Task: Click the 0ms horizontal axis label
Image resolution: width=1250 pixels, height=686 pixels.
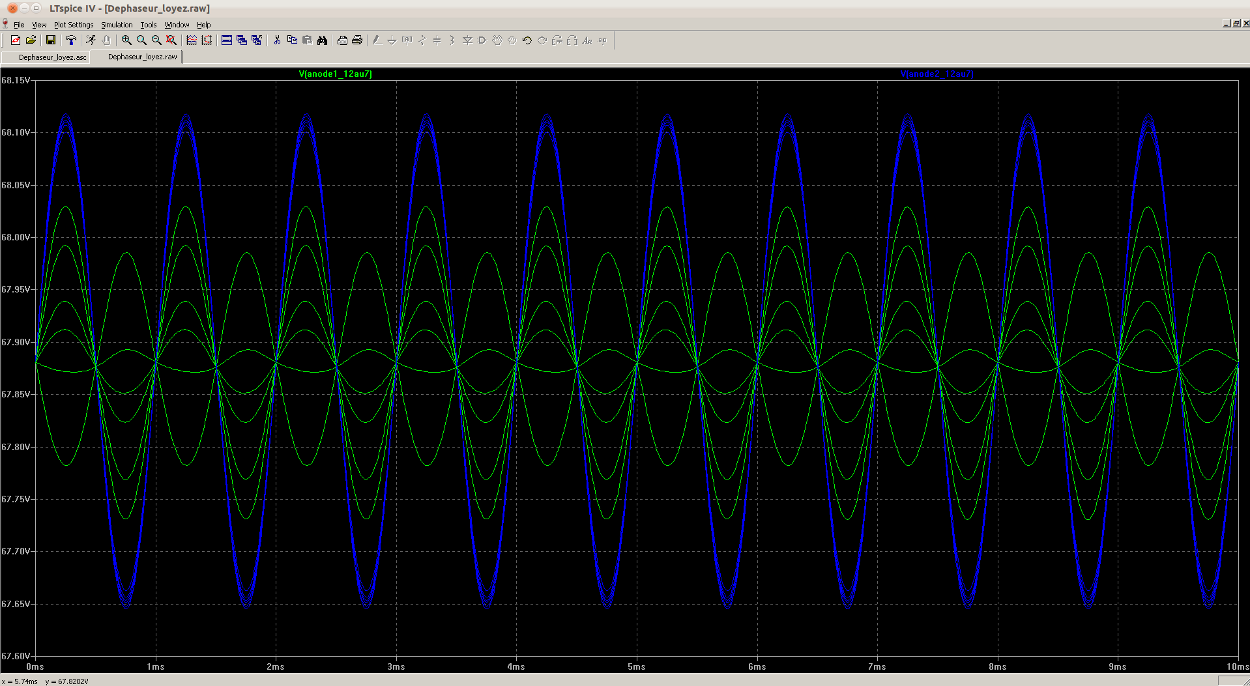Action: pyautogui.click(x=34, y=666)
